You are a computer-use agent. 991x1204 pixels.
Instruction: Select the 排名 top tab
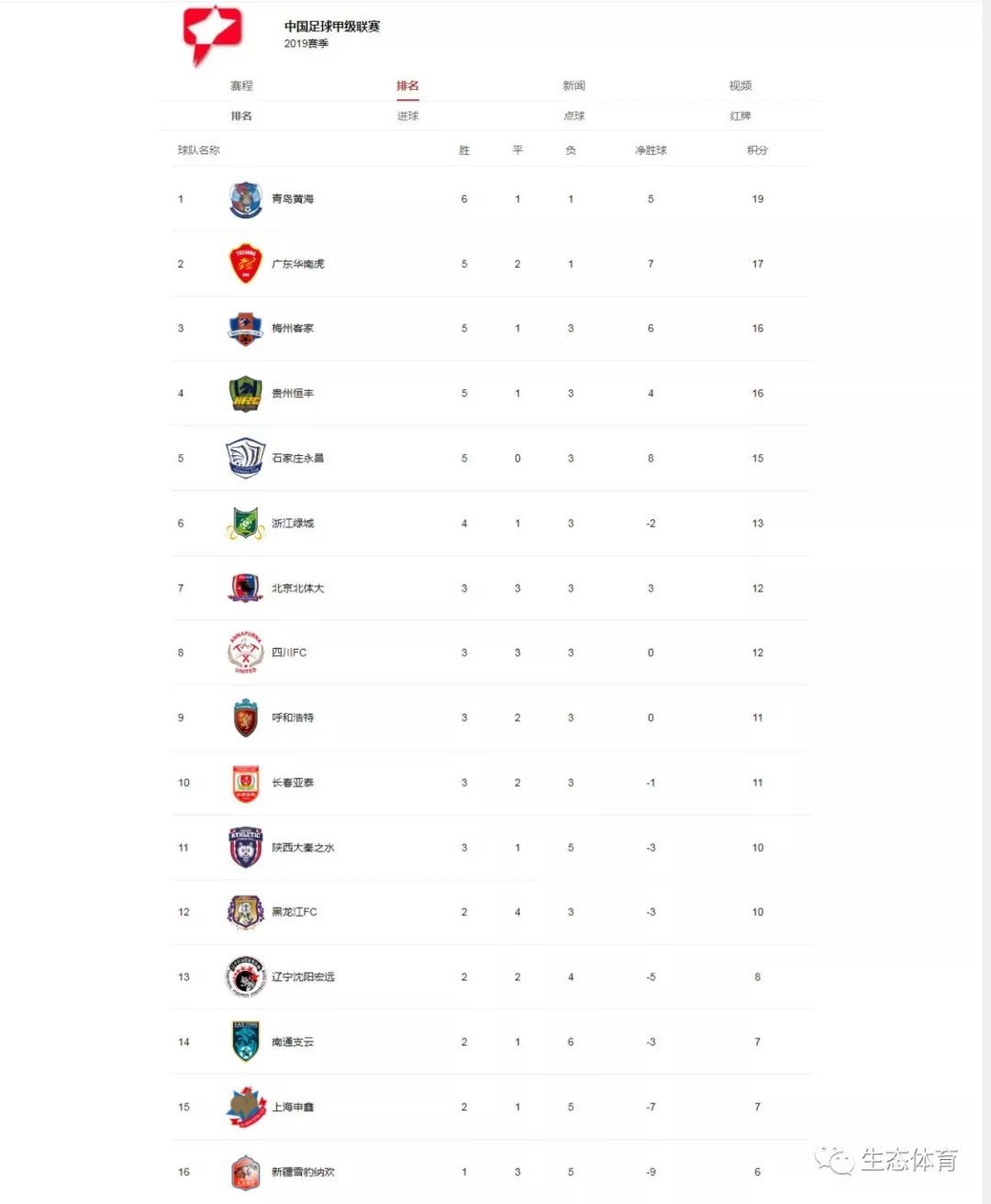(407, 85)
